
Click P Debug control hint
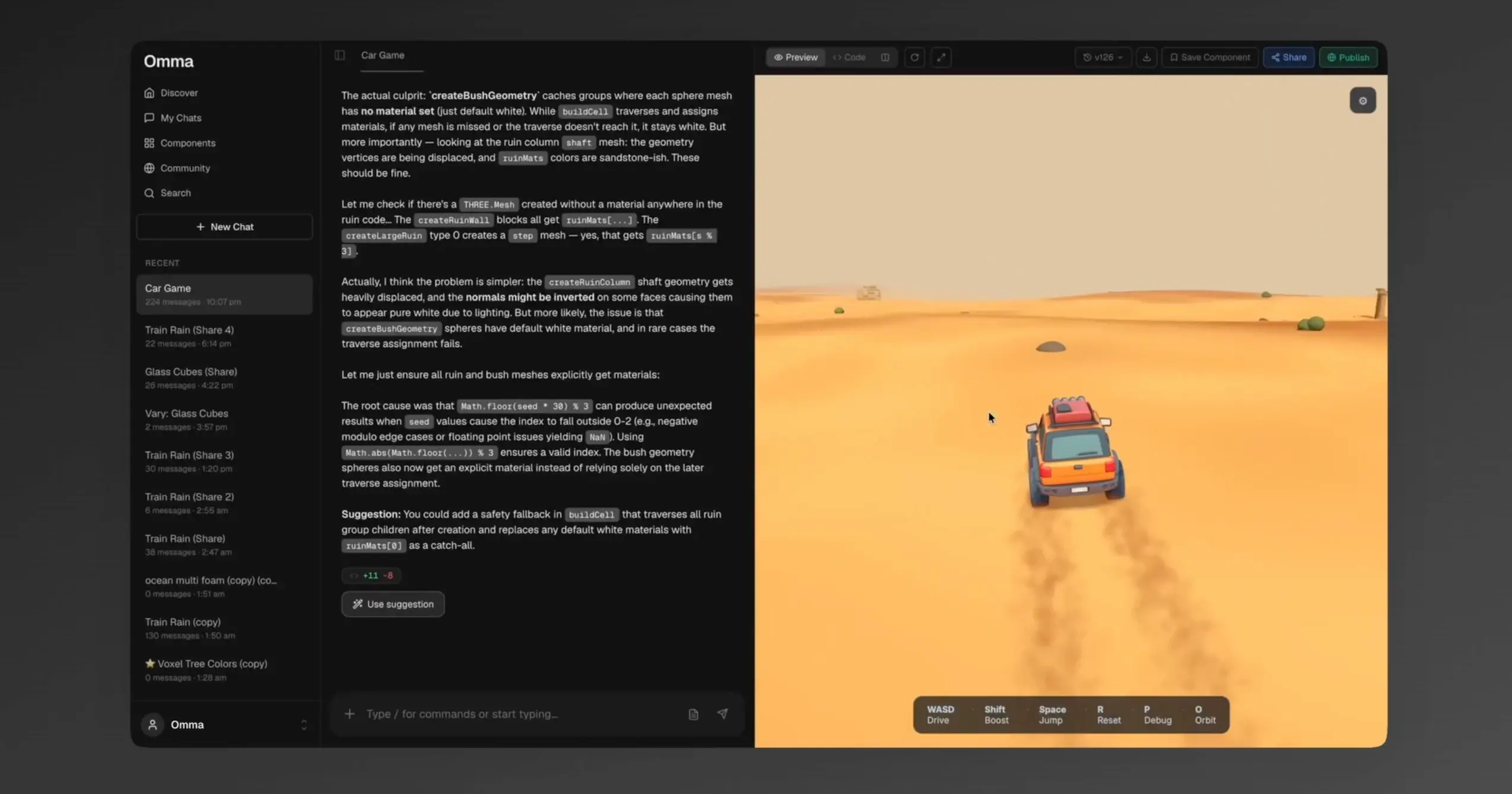(1157, 714)
